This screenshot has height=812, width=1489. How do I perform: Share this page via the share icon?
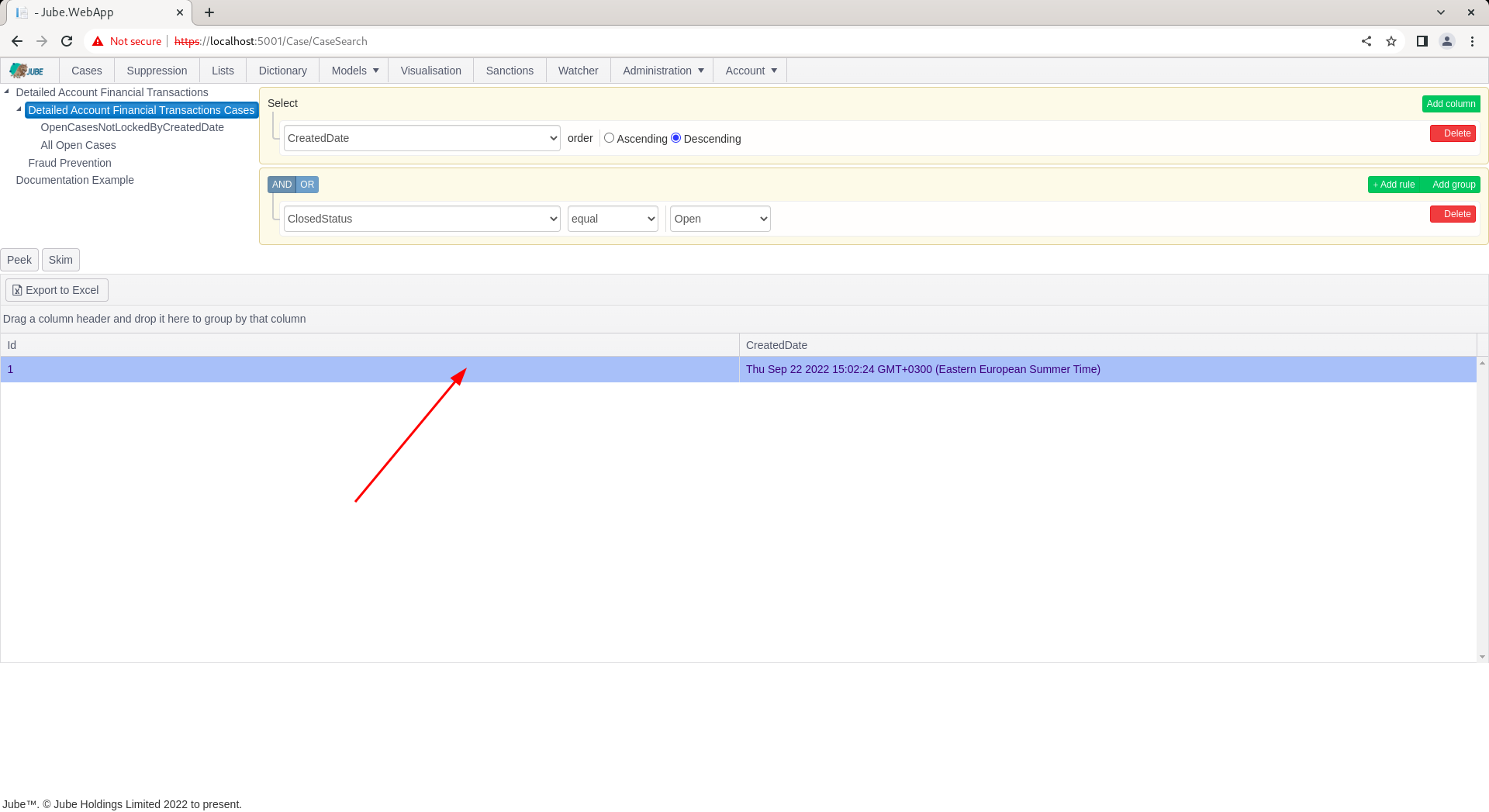(x=1366, y=41)
